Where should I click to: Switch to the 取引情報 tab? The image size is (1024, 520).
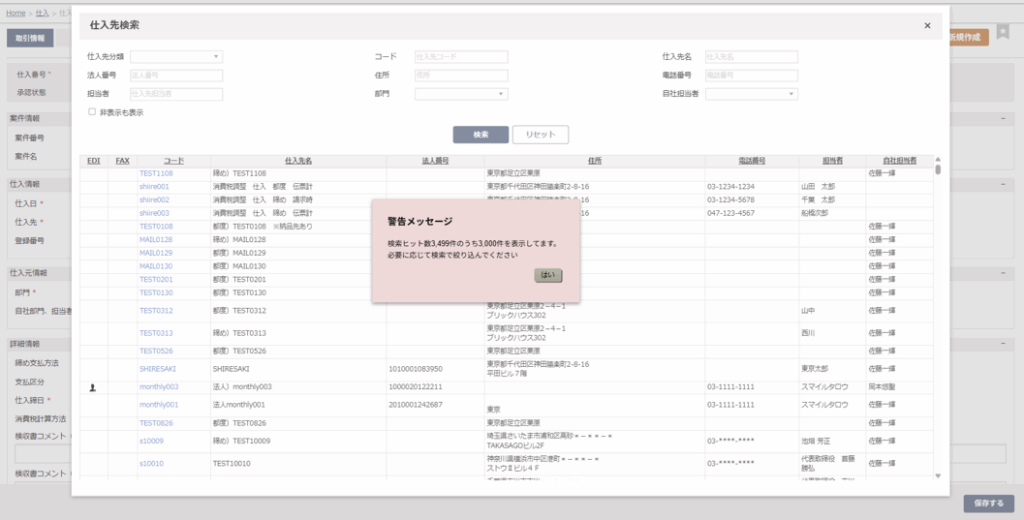click(30, 38)
